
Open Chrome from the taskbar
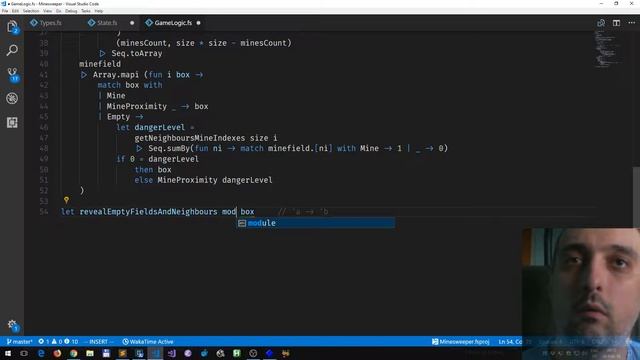coord(73,353)
